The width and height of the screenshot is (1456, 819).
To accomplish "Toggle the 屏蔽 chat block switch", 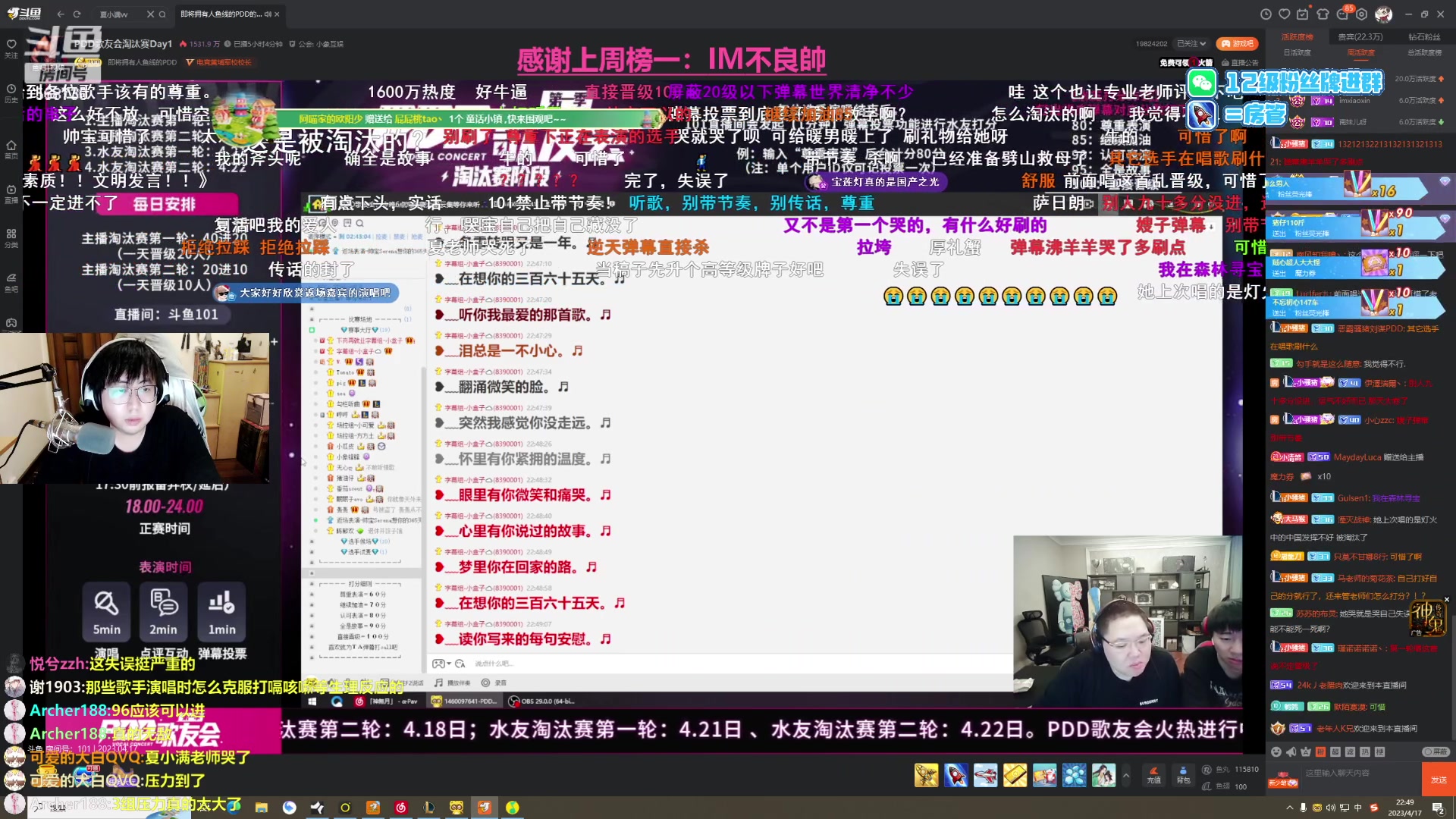I will point(1436,752).
